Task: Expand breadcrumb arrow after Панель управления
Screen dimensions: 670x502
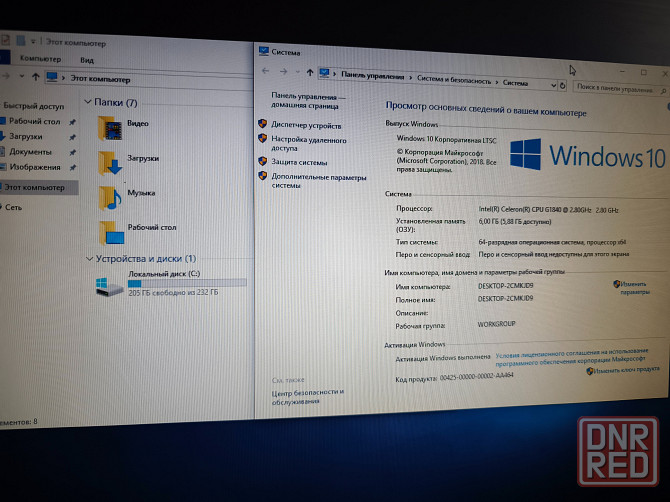Action: coord(411,78)
